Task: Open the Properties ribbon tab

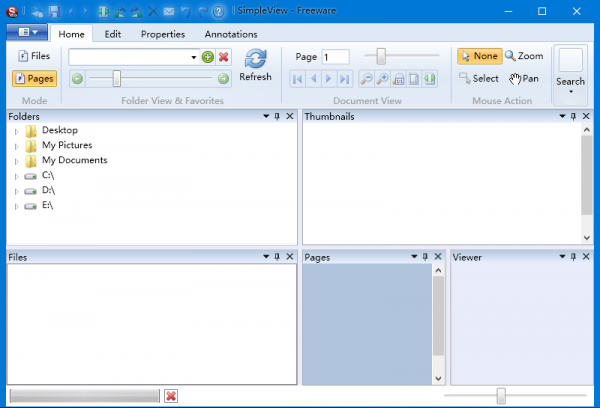Action: (x=162, y=34)
